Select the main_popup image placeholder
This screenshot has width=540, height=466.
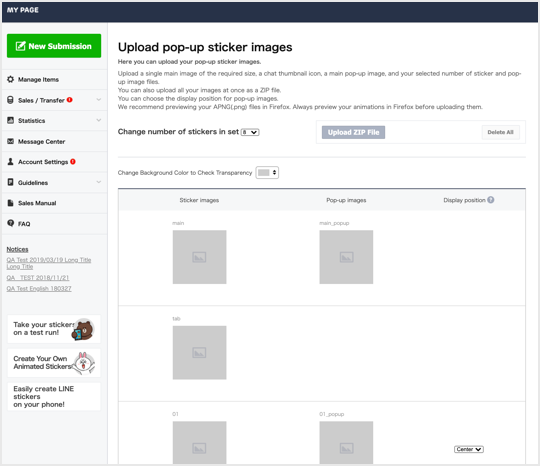tap(346, 257)
